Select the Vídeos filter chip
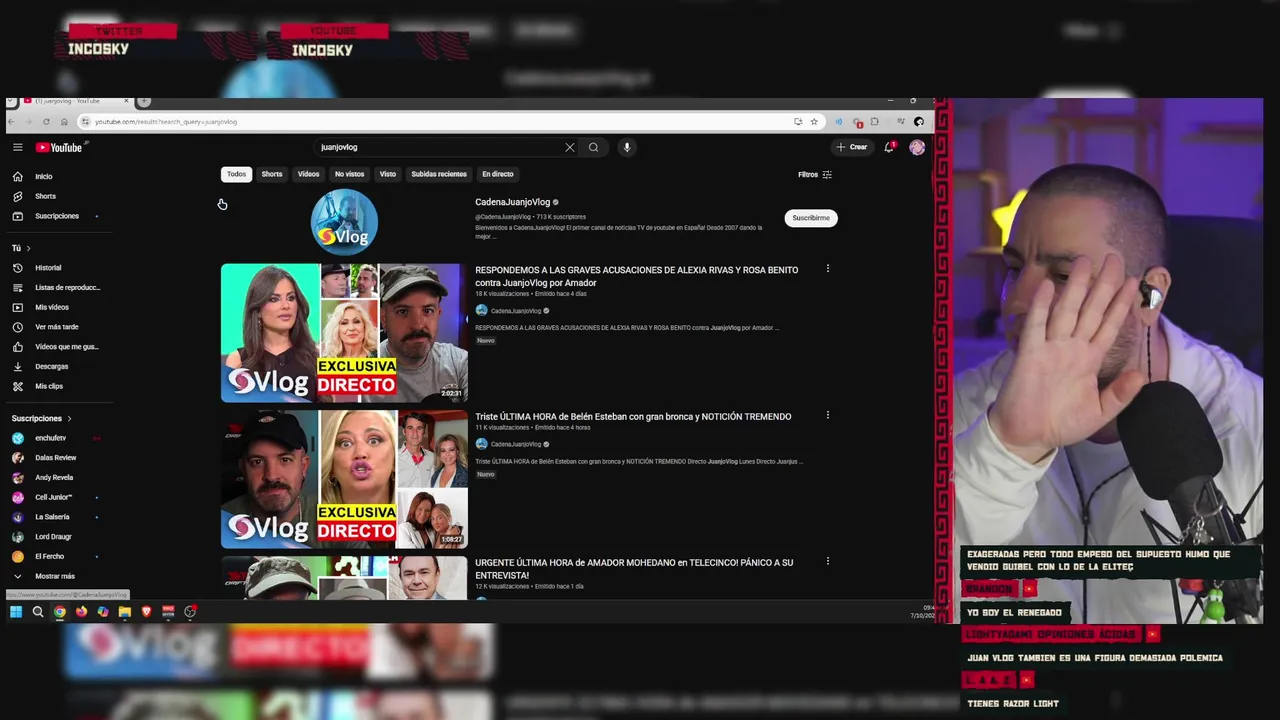The height and width of the screenshot is (720, 1280). pos(308,174)
